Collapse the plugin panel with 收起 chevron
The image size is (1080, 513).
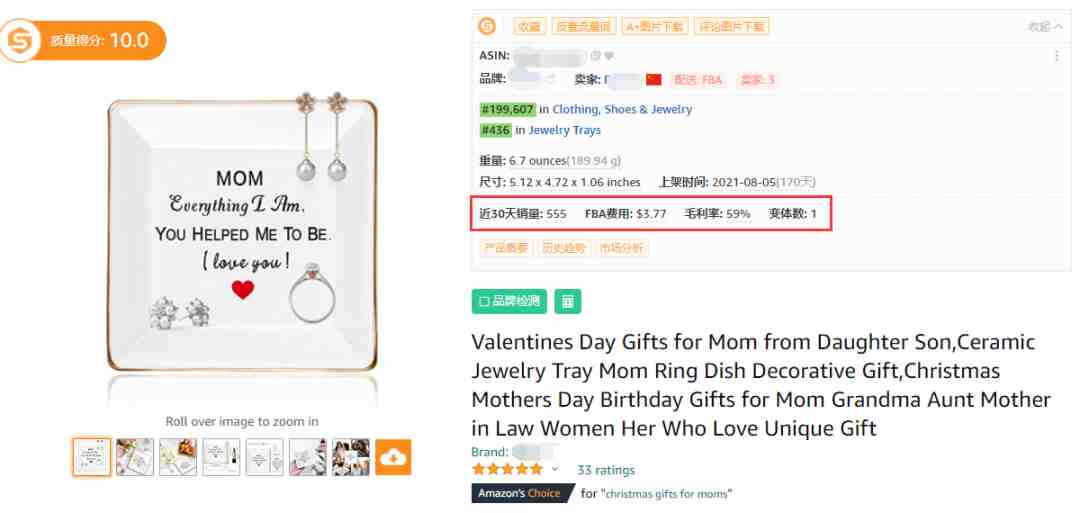pyautogui.click(x=1048, y=27)
